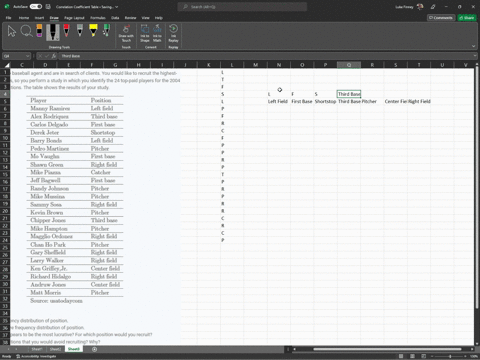This screenshot has width=480, height=360.
Task: Open the user account profile picture
Action: (420, 7)
